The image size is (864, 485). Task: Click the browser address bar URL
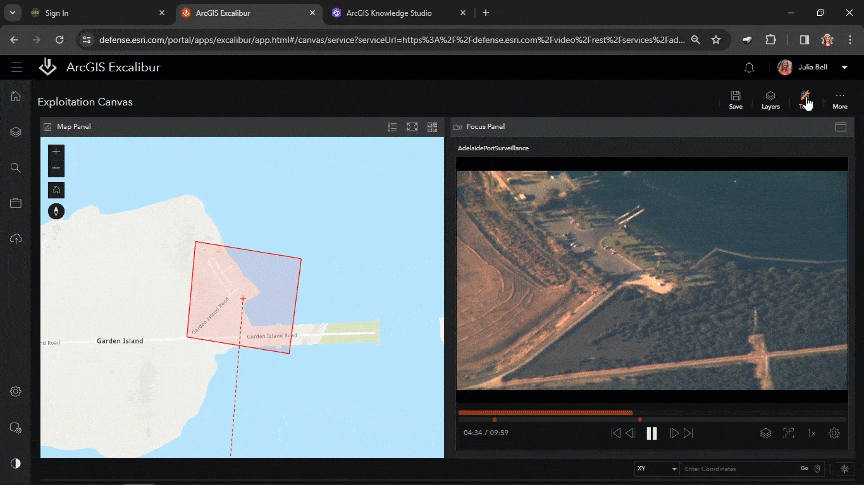391,40
